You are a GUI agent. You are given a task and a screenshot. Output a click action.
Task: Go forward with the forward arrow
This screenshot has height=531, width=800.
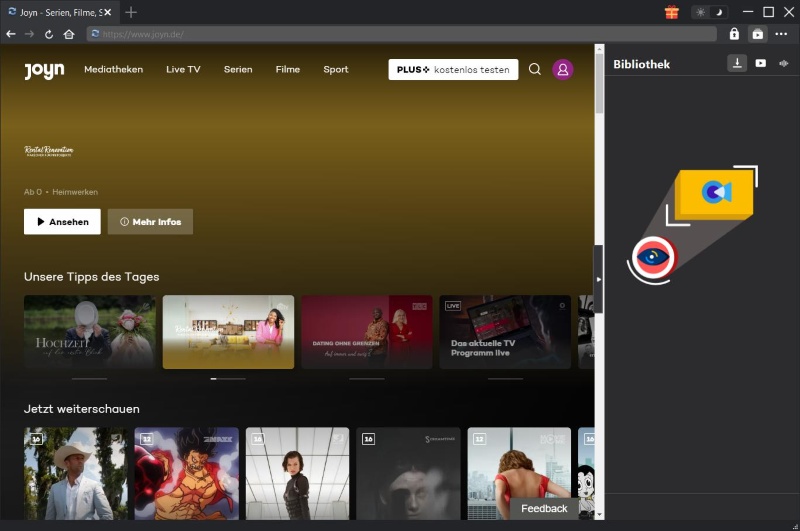30,34
